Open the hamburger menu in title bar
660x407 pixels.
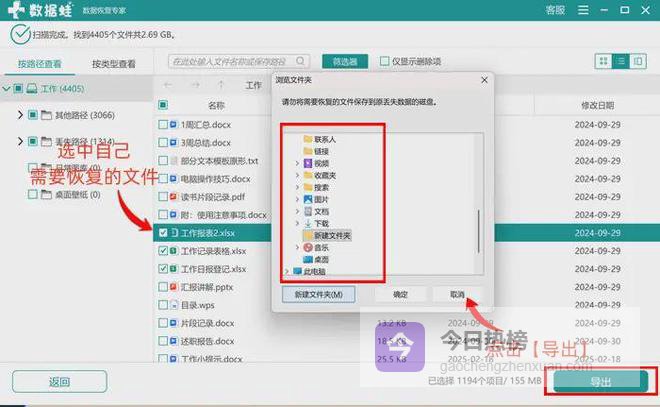click(x=584, y=10)
